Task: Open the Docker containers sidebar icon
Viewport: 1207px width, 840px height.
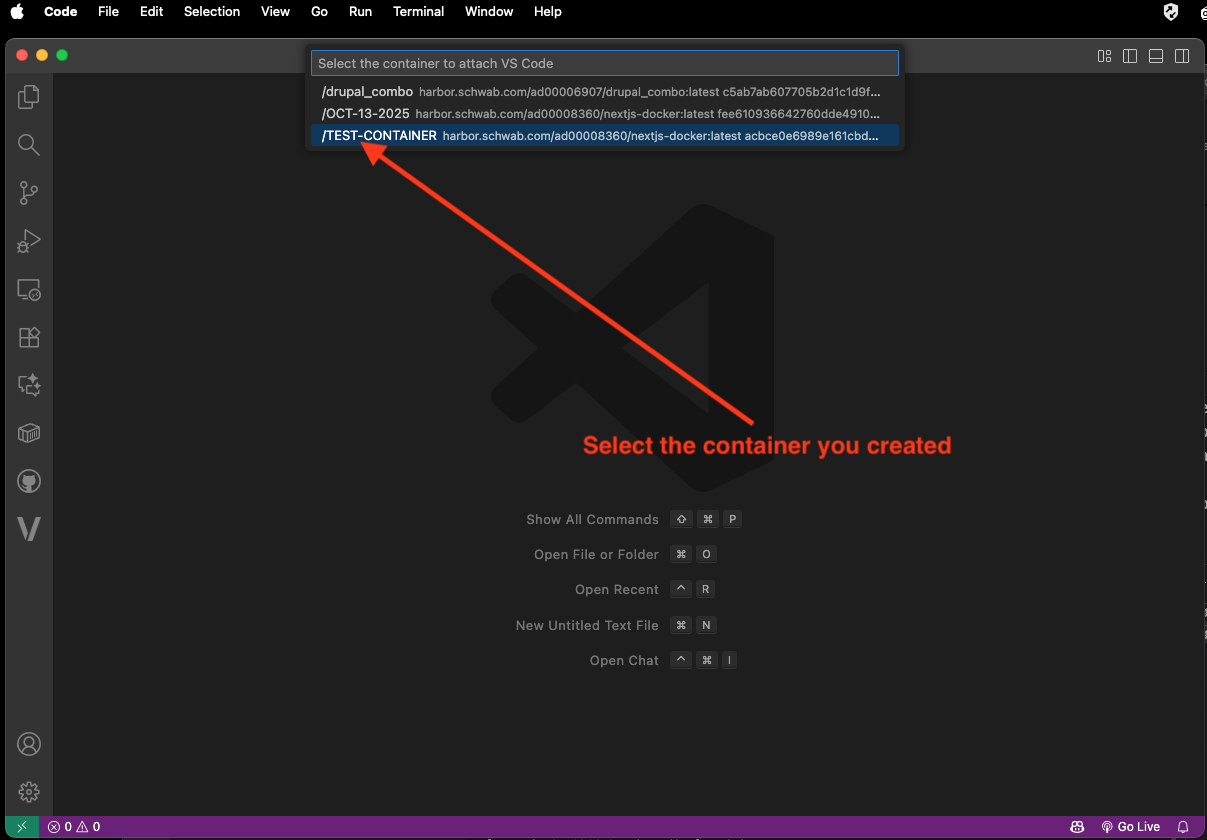Action: tap(28, 433)
